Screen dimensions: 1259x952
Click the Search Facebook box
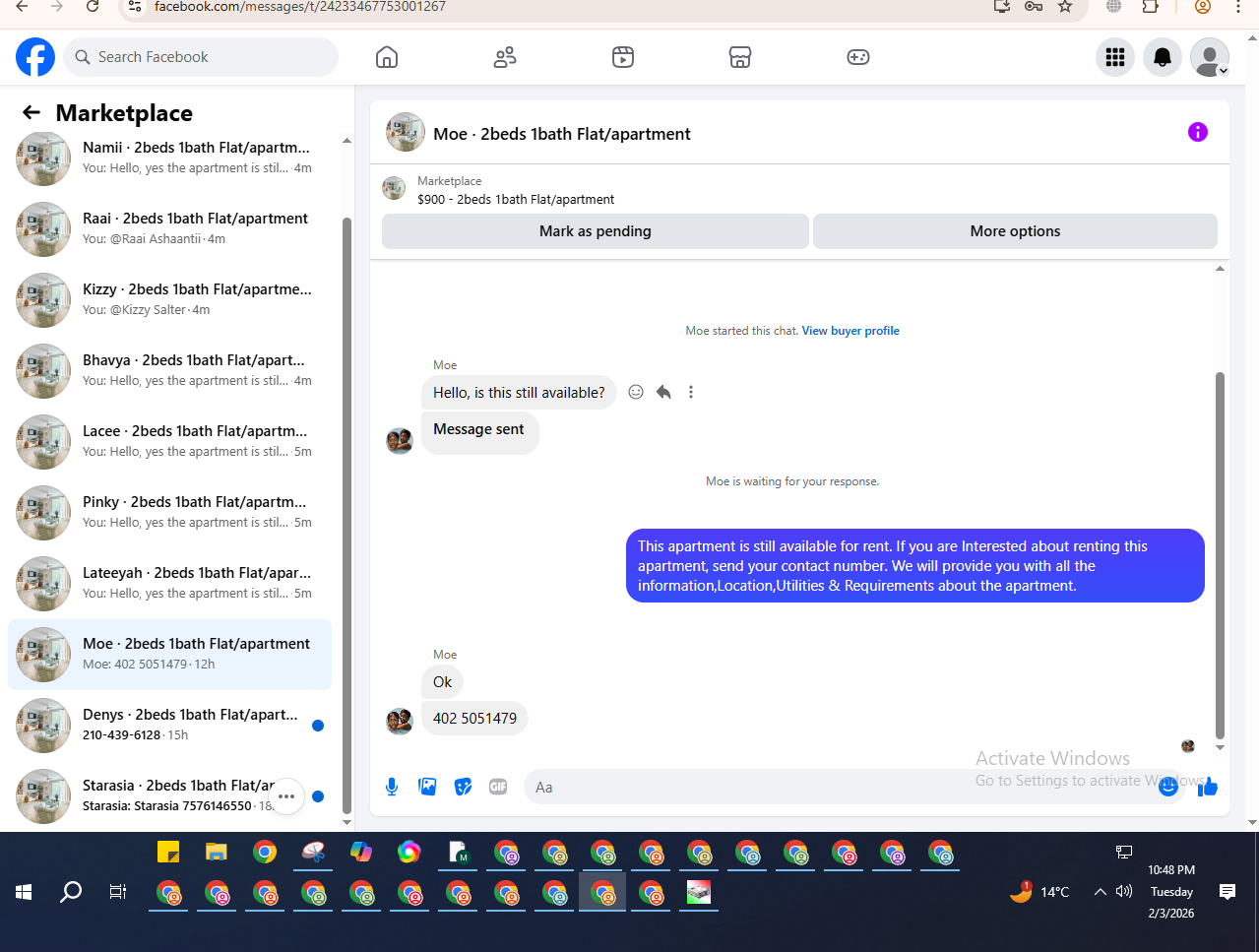coord(201,57)
